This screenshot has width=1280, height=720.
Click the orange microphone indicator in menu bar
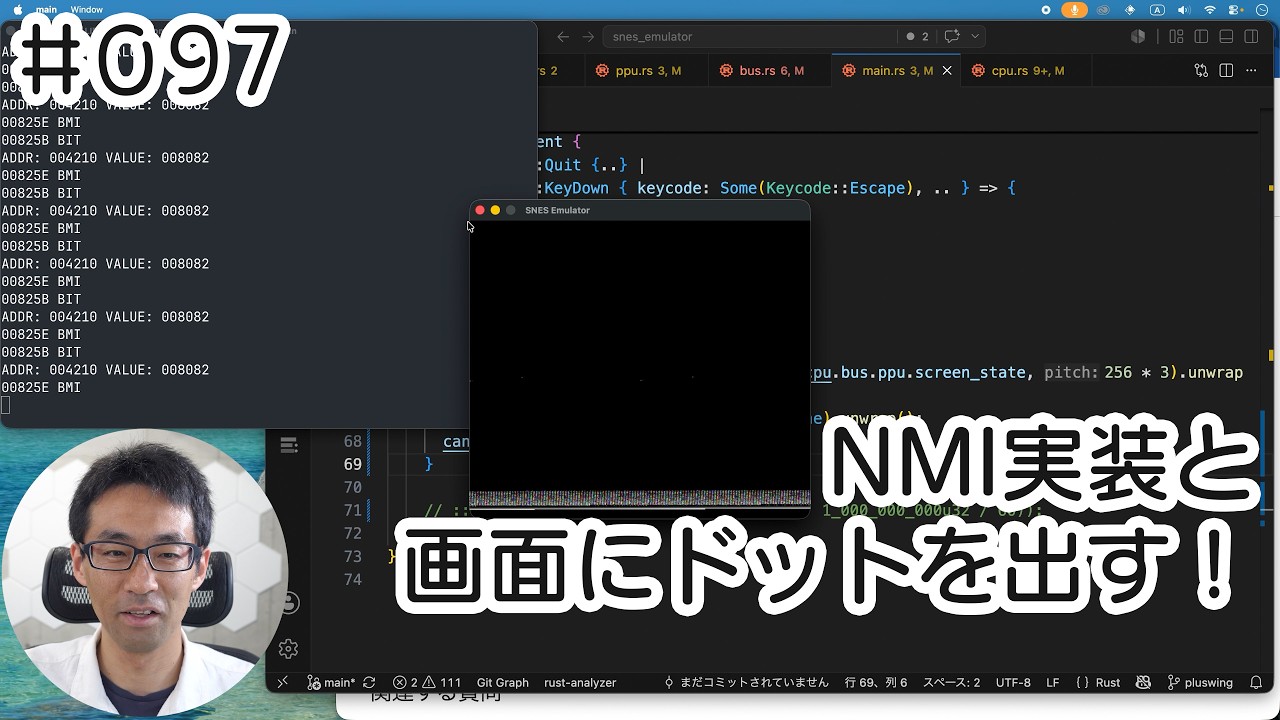1076,9
